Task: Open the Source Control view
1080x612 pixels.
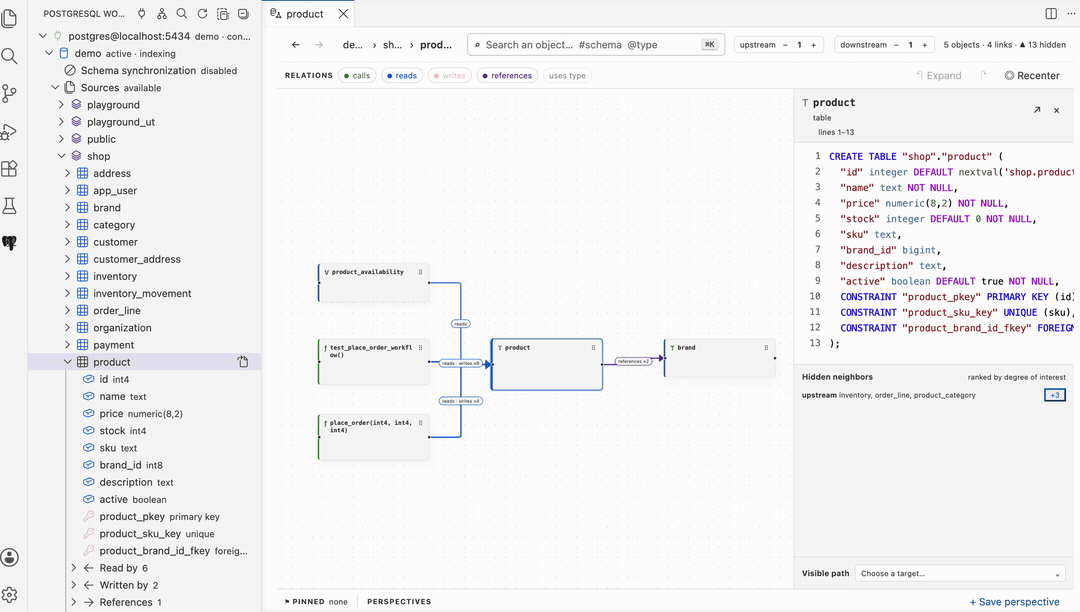Action: 10,94
